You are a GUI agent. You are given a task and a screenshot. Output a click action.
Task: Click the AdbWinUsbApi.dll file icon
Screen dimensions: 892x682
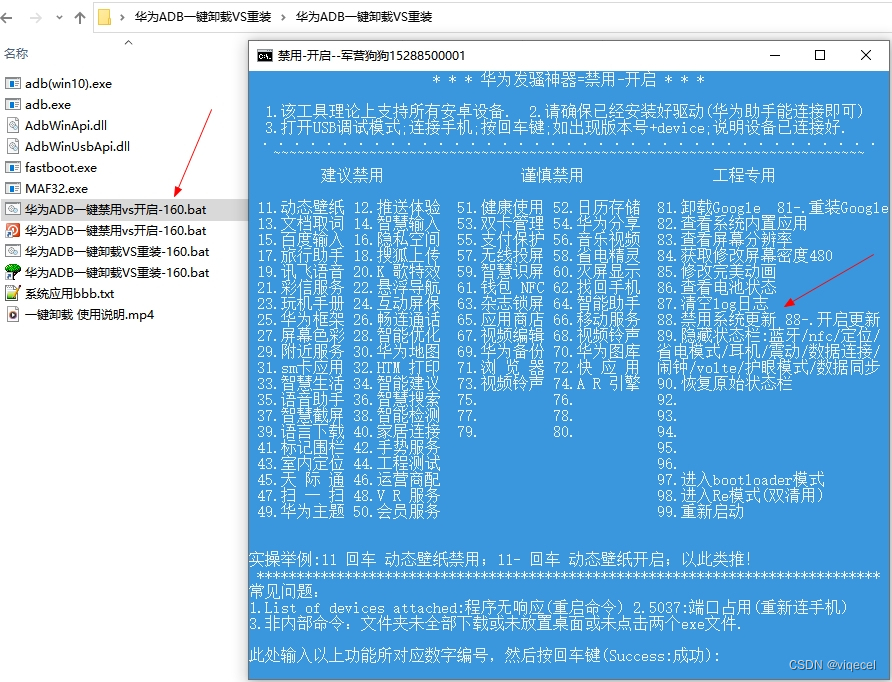[x=13, y=147]
